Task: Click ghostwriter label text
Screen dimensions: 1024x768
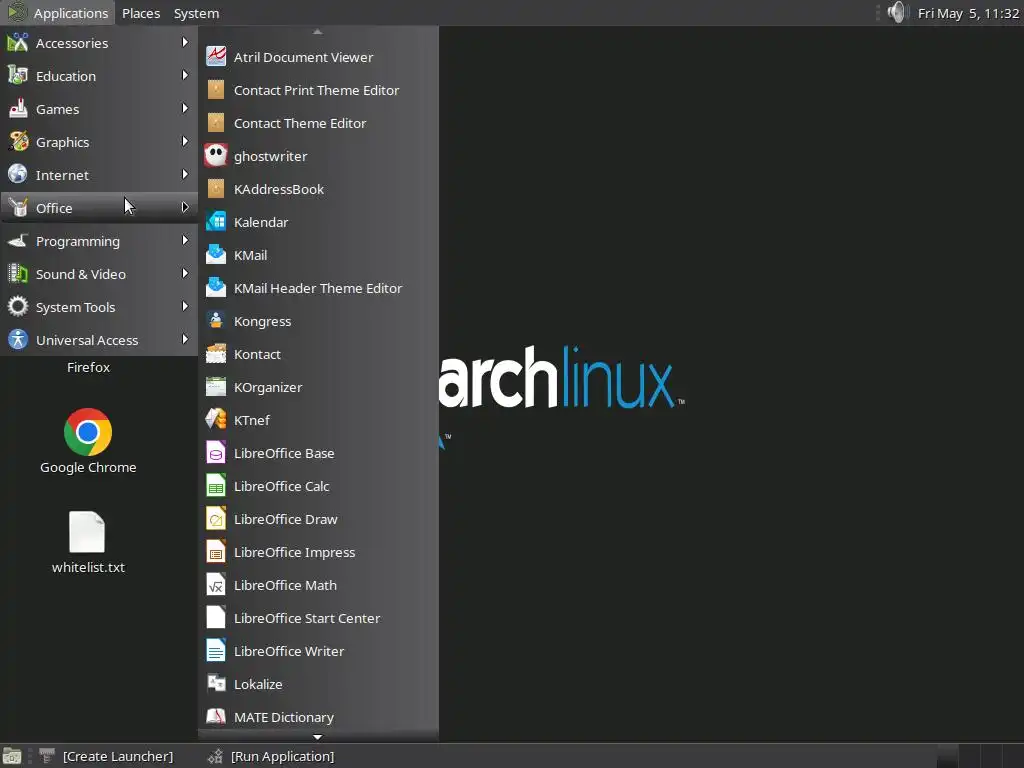Action: point(270,157)
